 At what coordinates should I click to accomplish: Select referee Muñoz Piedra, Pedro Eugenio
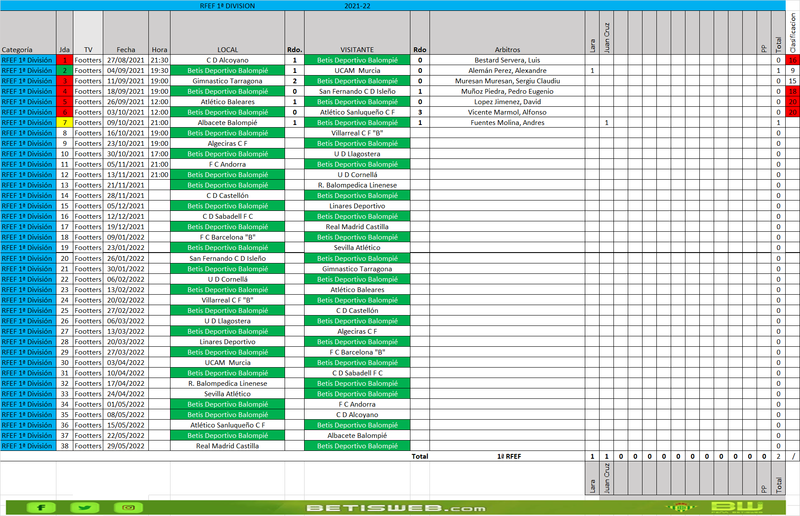507,91
